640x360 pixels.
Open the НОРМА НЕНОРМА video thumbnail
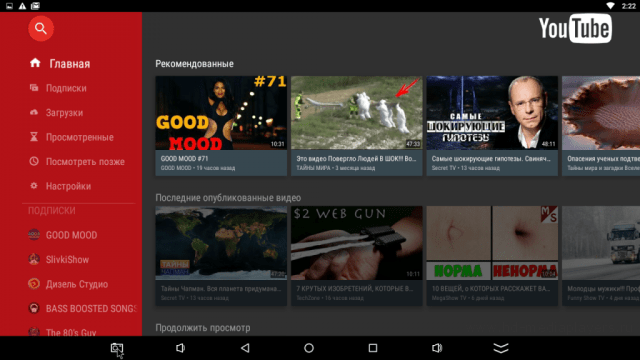point(492,243)
